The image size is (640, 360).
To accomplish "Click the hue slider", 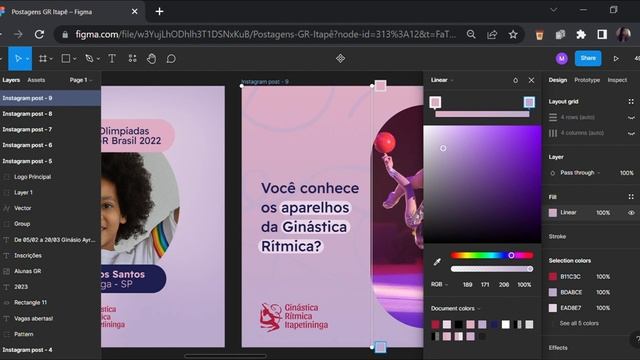I will click(x=492, y=256).
